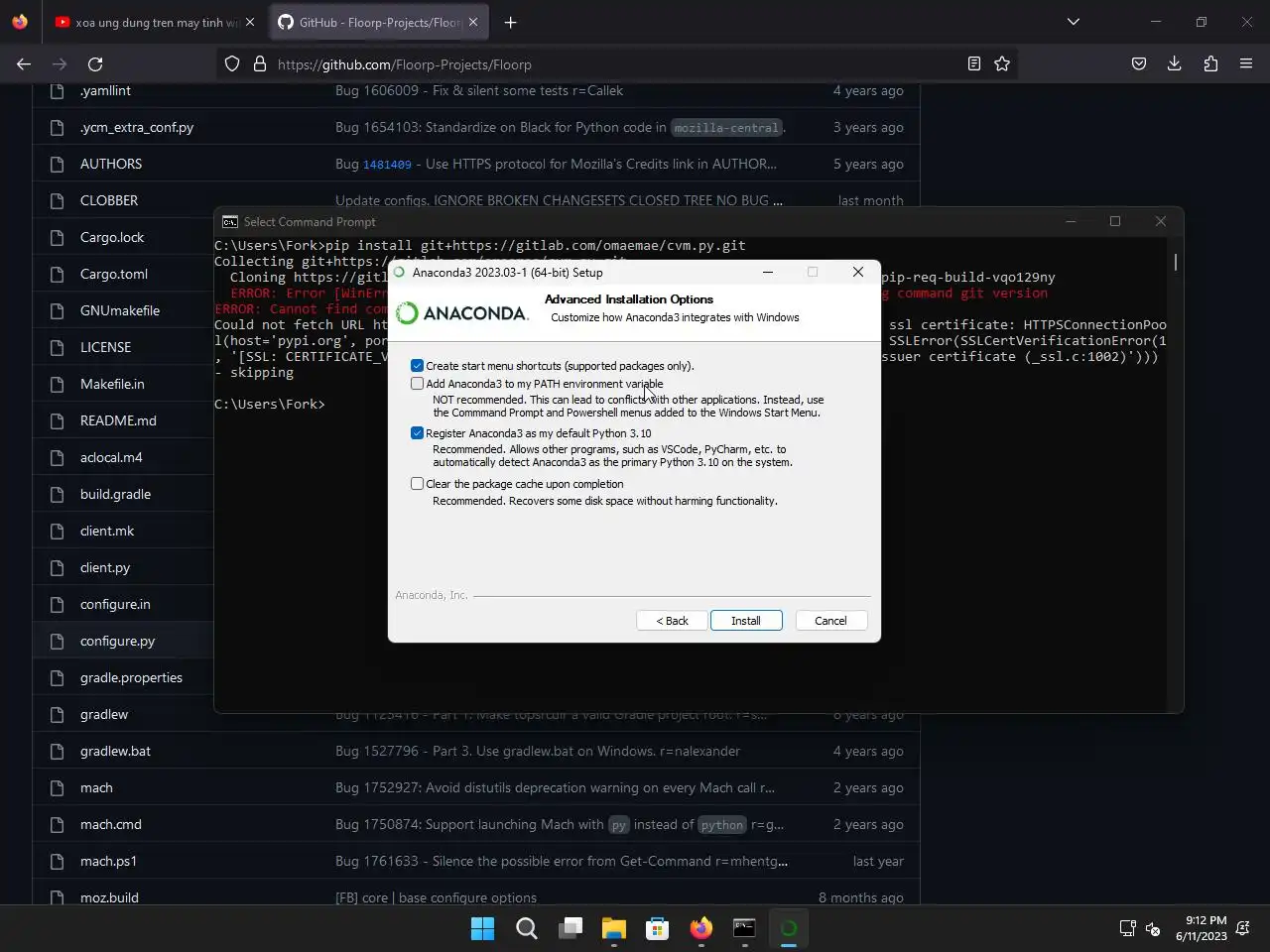
Task: Close the YouTube browser tab
Action: click(249, 22)
